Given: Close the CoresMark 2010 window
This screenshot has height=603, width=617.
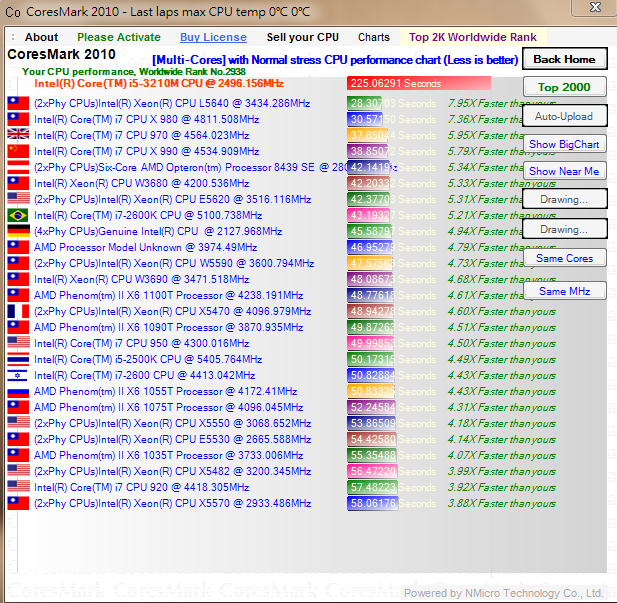Looking at the screenshot, I should click(x=595, y=7).
